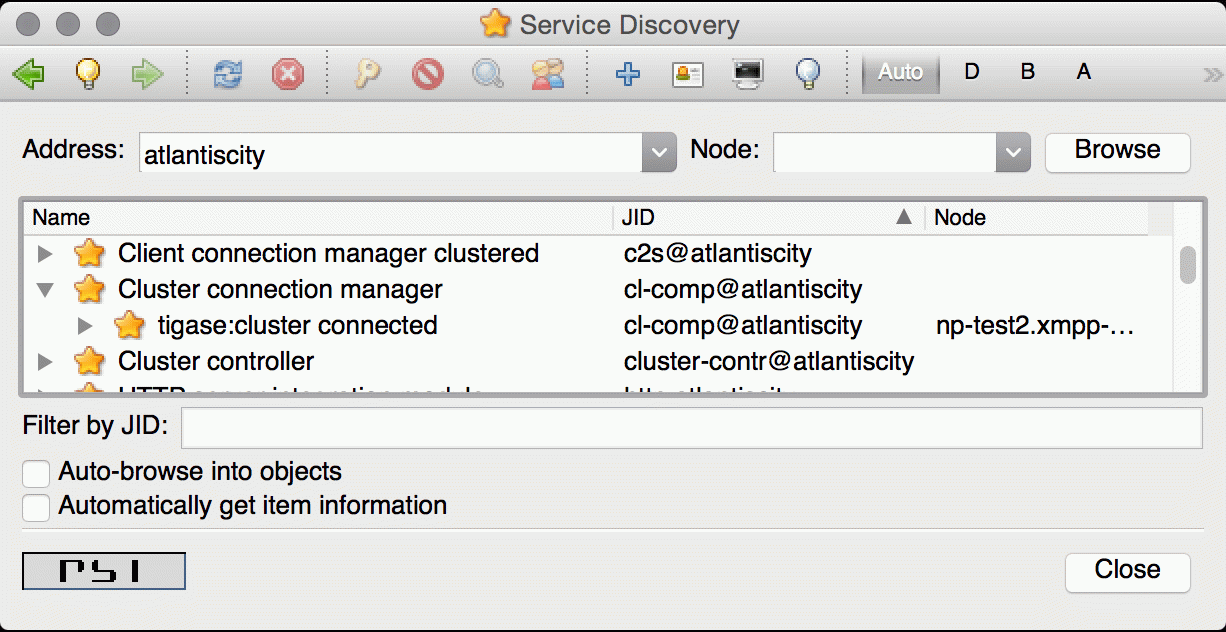Expand tigase:cluster connected item
This screenshot has width=1226, height=632.
click(84, 326)
